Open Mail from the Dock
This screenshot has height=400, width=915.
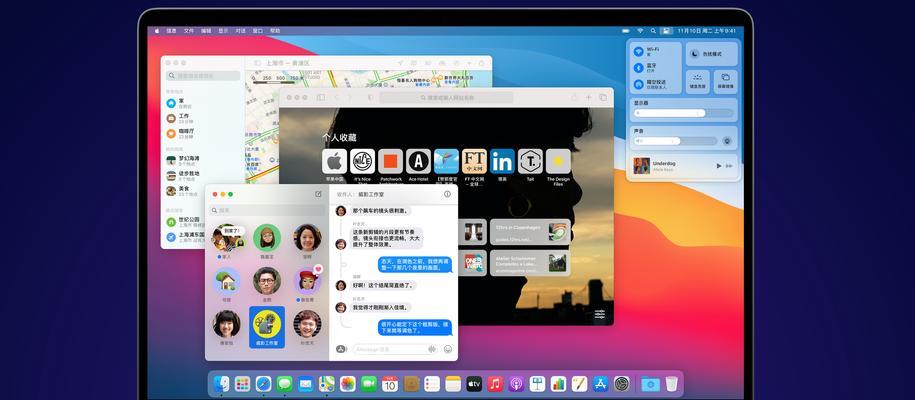tap(305, 384)
